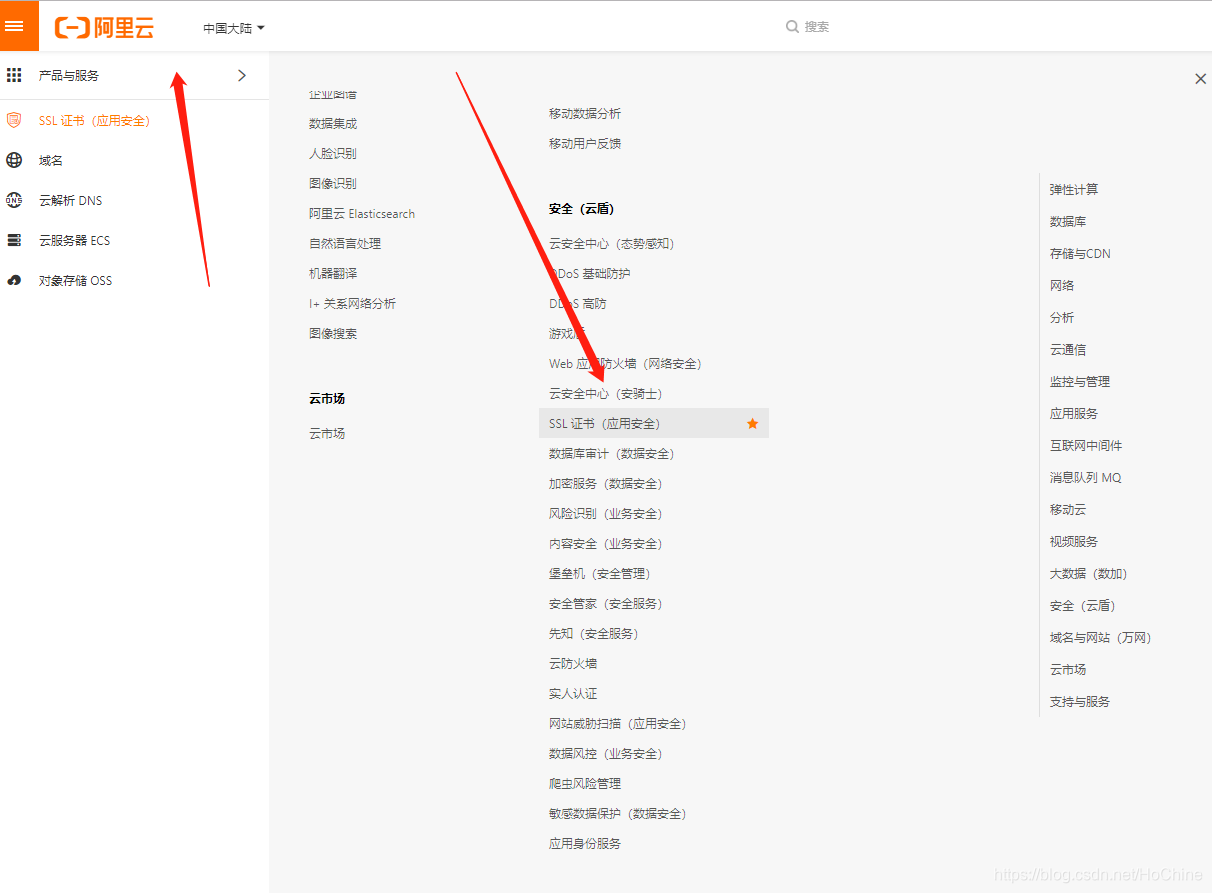This screenshot has height=893, width=1212.
Task: Open 内容安全（业务安全） link
Action: coord(605,544)
